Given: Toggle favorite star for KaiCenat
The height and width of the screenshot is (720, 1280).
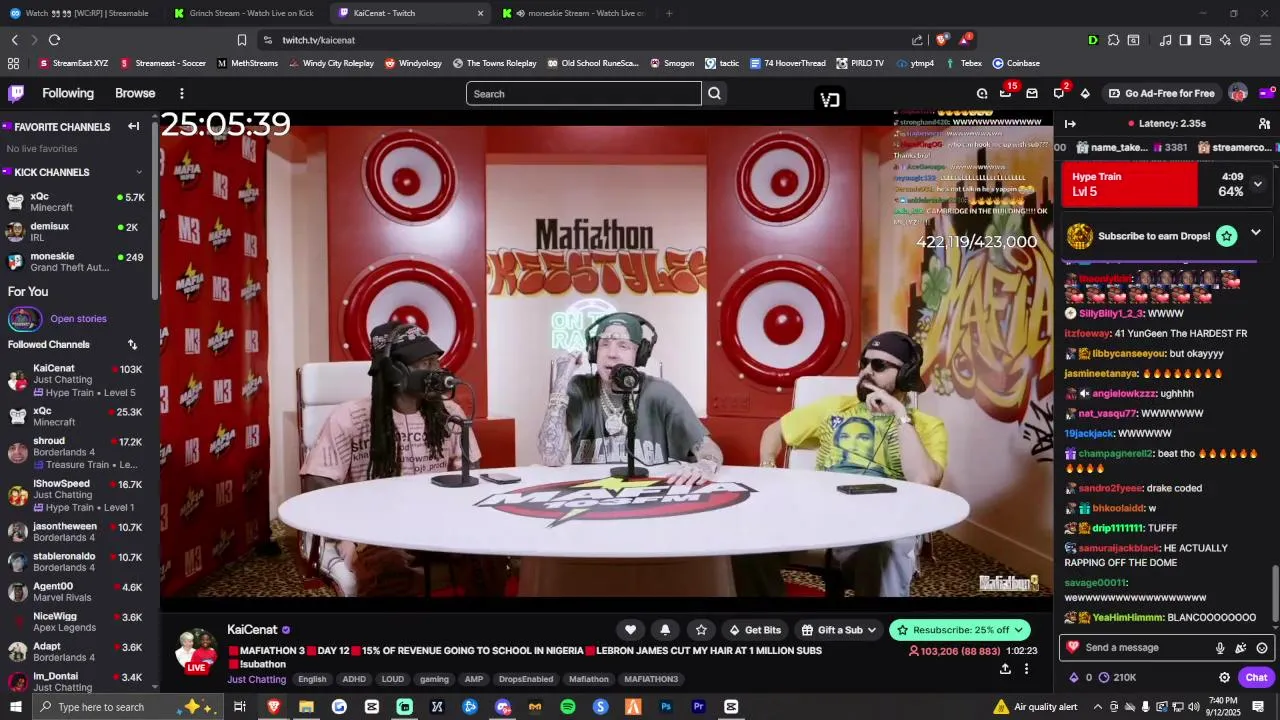Looking at the screenshot, I should coord(701,630).
